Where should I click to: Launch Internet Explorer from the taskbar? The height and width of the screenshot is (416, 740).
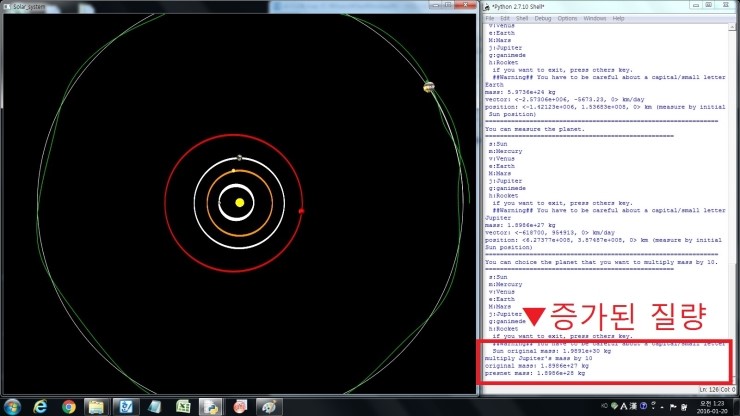pos(40,406)
